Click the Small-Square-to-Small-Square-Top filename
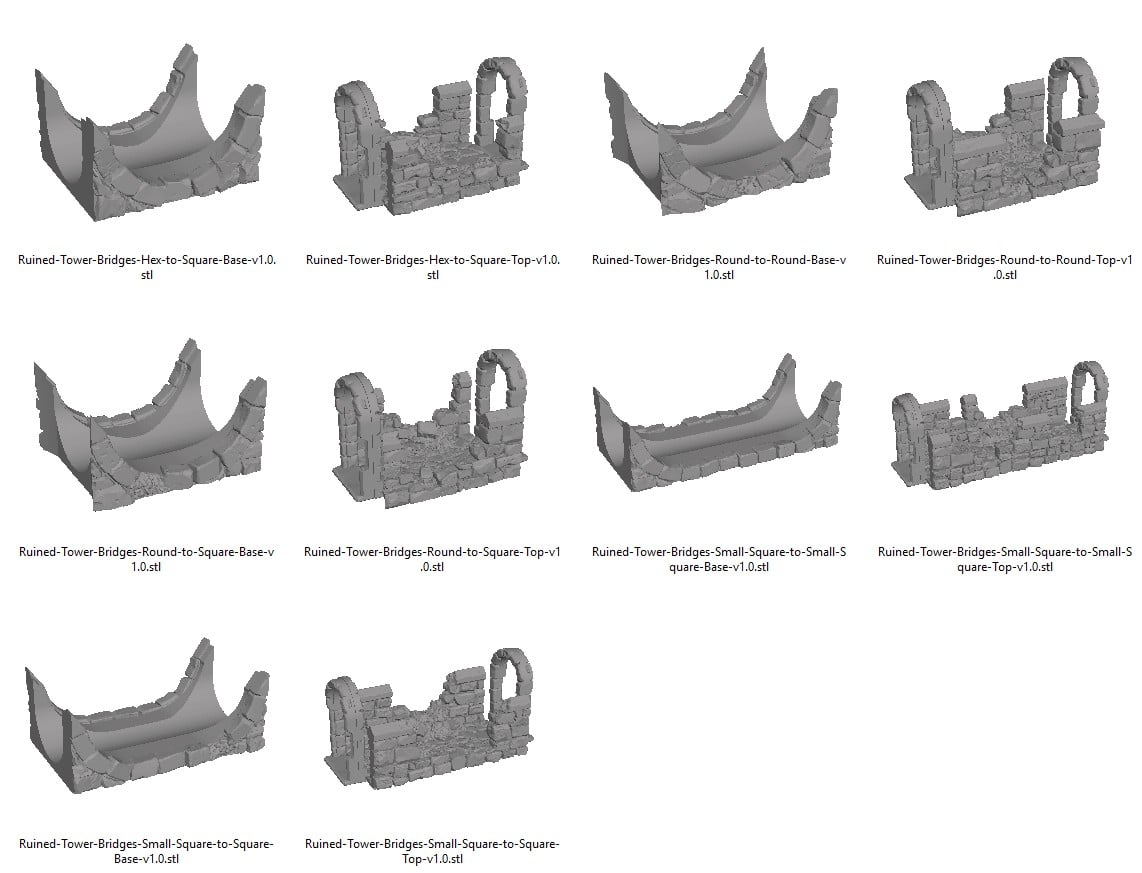The height and width of the screenshot is (873, 1142). (x=1000, y=558)
